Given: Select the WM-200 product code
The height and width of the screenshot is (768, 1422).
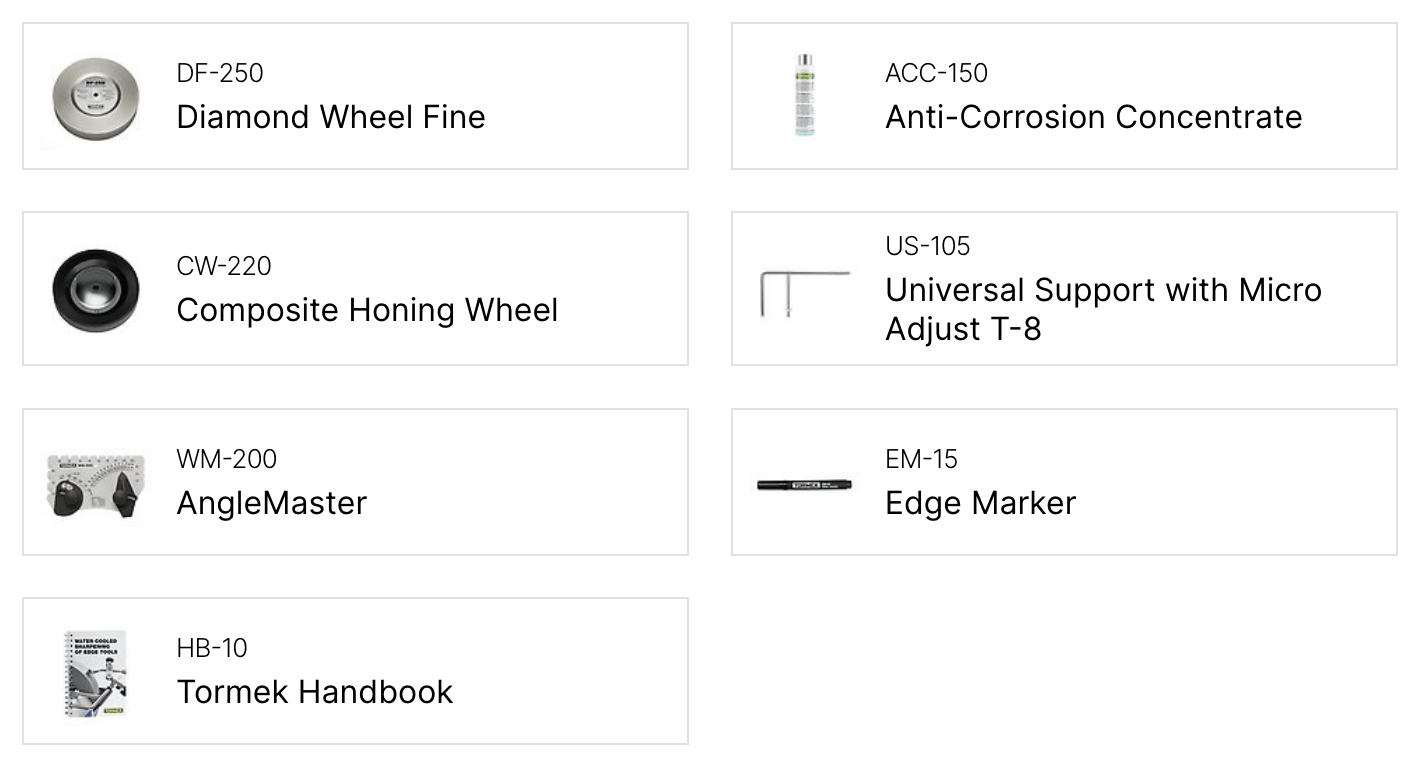Looking at the screenshot, I should tap(227, 459).
